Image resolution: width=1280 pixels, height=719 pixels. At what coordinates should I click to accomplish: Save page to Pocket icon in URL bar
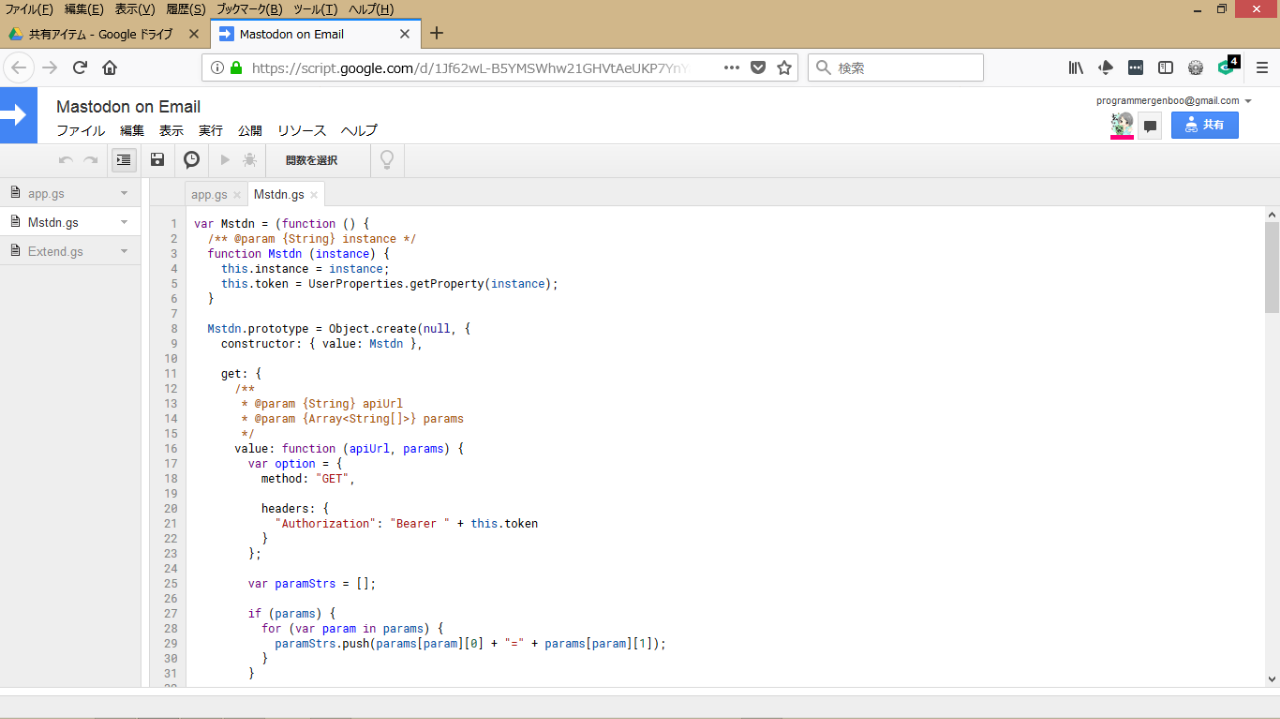tap(758, 68)
